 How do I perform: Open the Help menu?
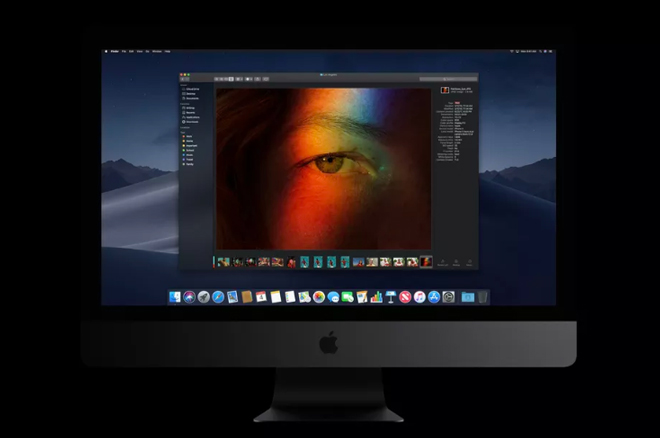[x=168, y=51]
